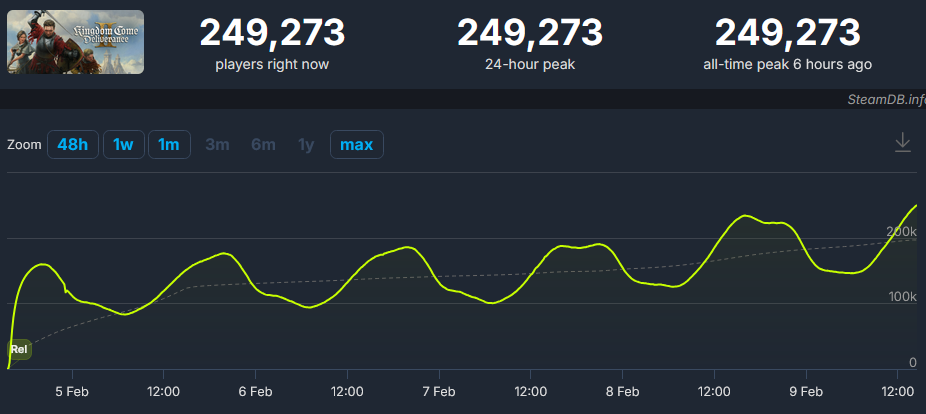Click the Rel release marker on chart

[x=19, y=349]
